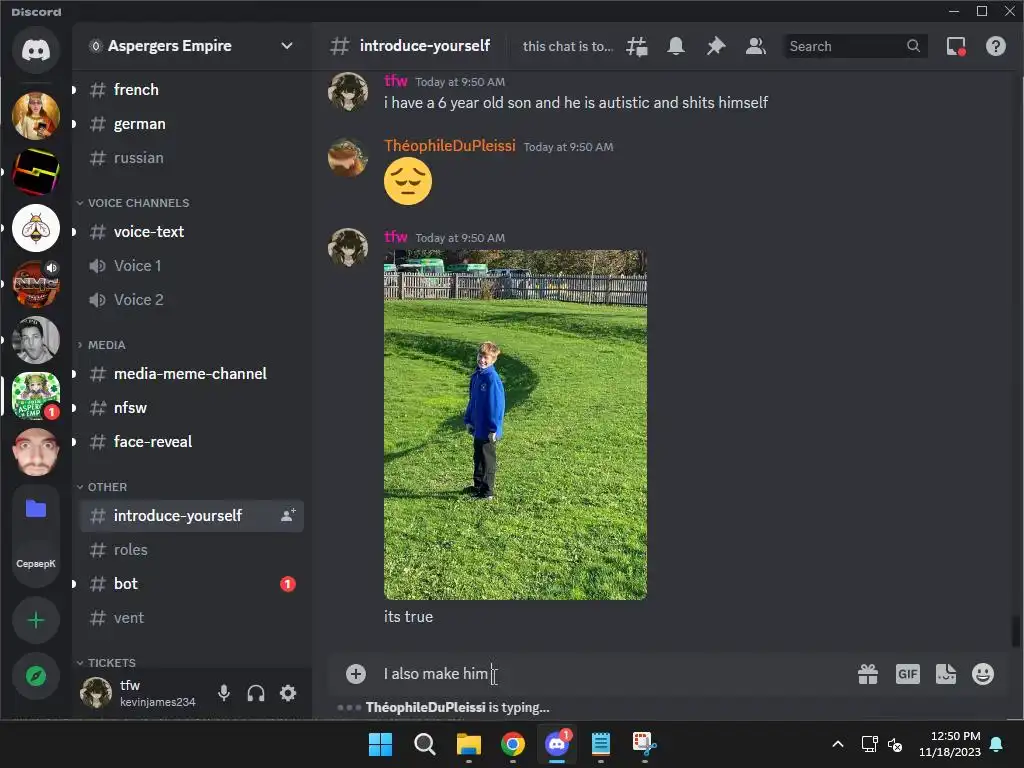Open notification settings bell in channel header
1024x768 pixels.
pyautogui.click(x=676, y=46)
